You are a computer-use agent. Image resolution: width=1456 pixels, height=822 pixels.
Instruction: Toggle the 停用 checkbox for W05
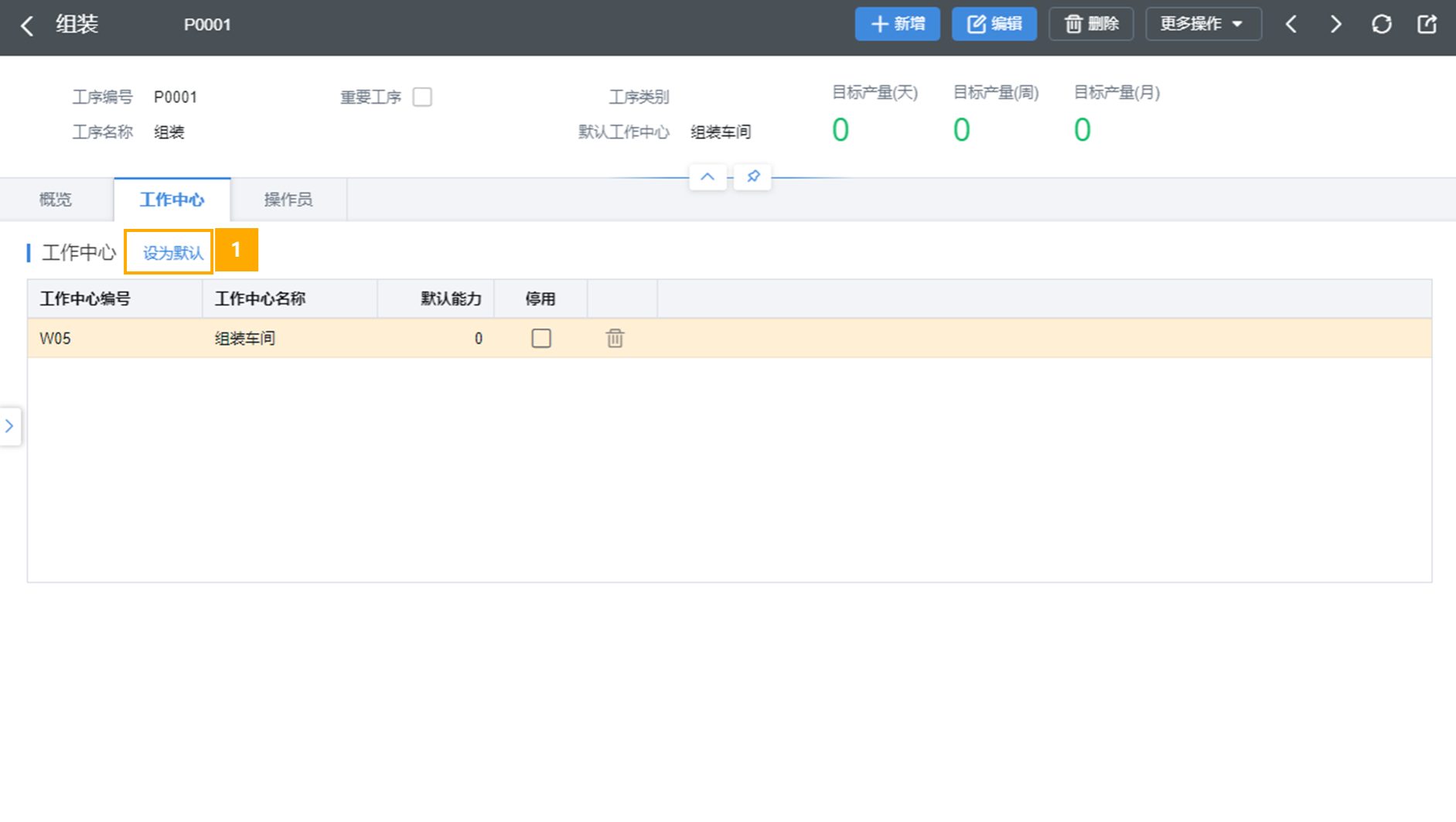tap(541, 338)
